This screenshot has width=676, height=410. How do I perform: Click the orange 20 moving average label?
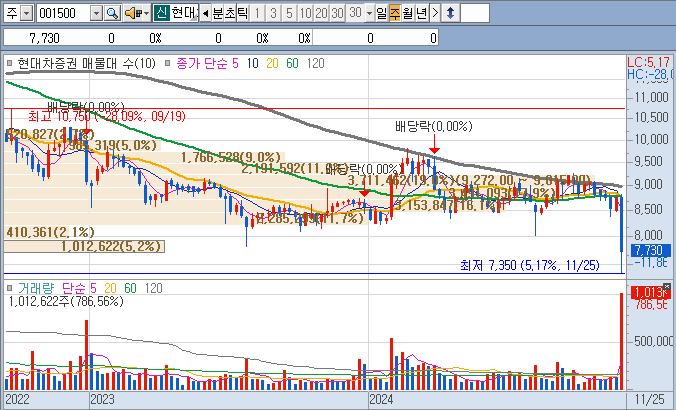click(272, 64)
